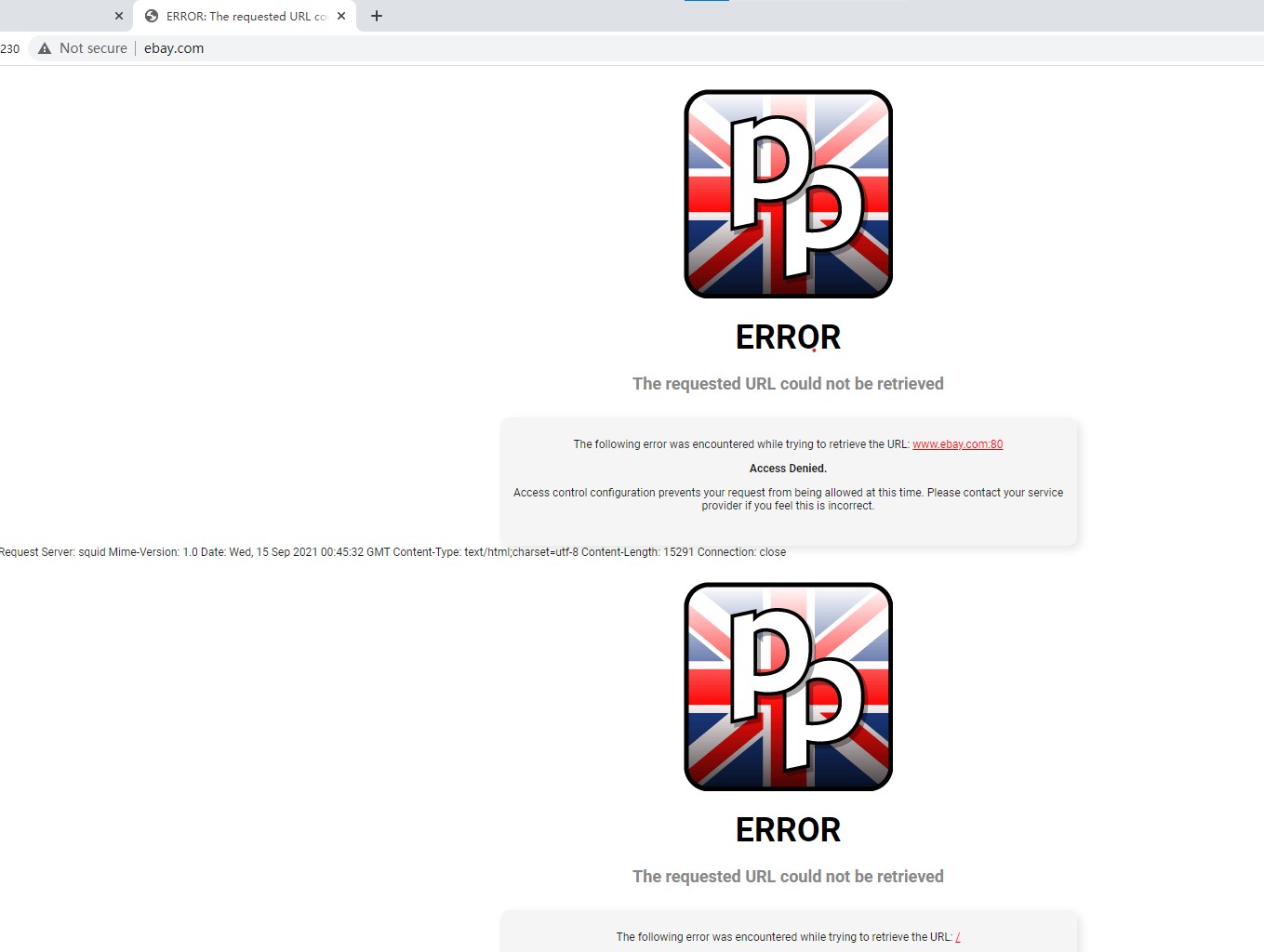Image resolution: width=1264 pixels, height=952 pixels.
Task: Click the Not secure warning triangle icon
Action: (x=45, y=48)
